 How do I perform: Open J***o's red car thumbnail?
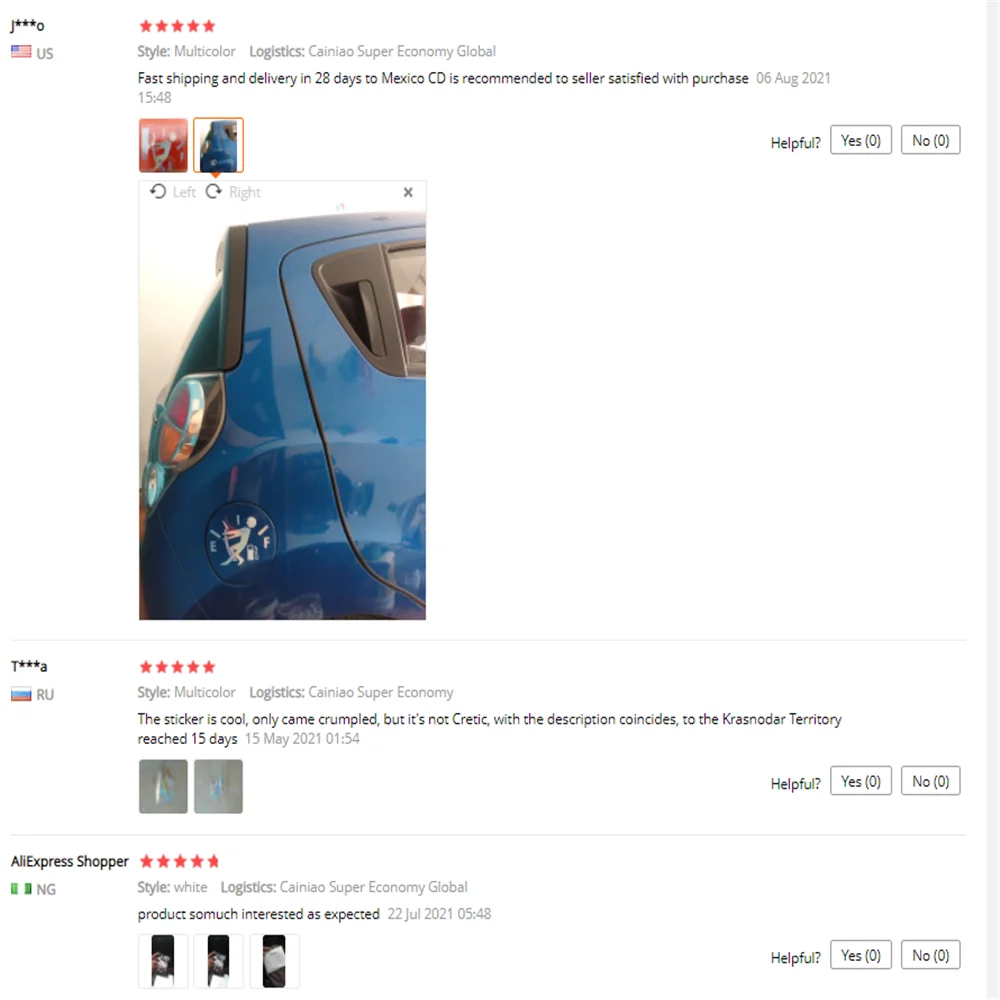pos(163,145)
